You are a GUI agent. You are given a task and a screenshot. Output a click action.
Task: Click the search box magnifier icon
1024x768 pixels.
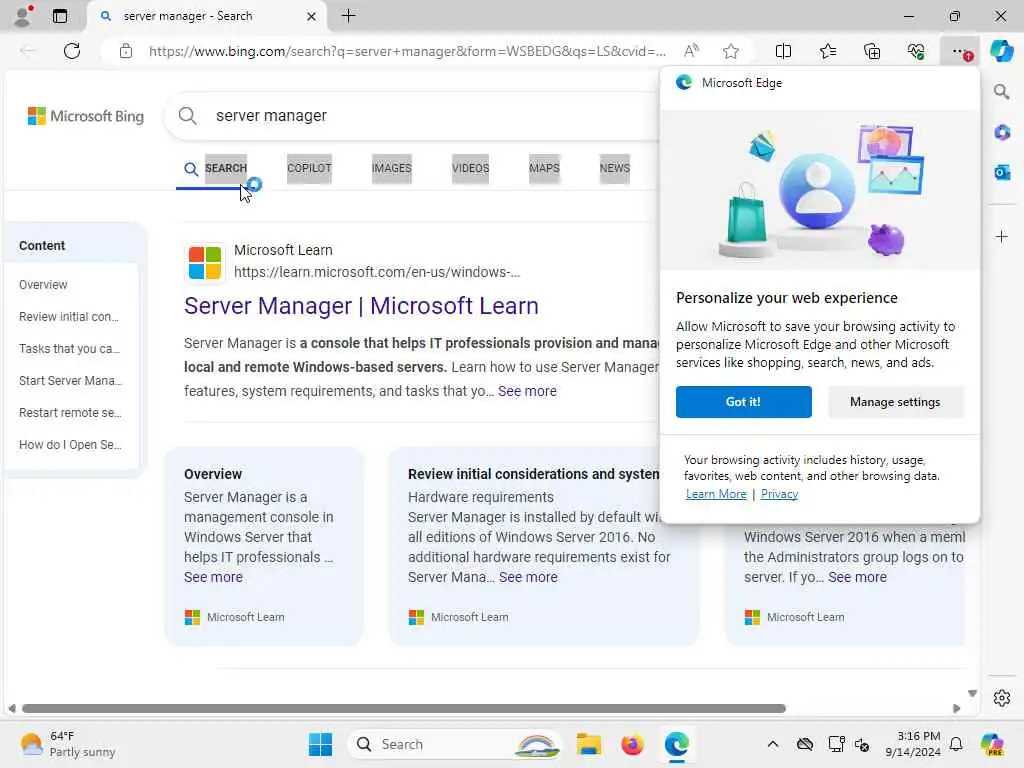click(x=187, y=116)
